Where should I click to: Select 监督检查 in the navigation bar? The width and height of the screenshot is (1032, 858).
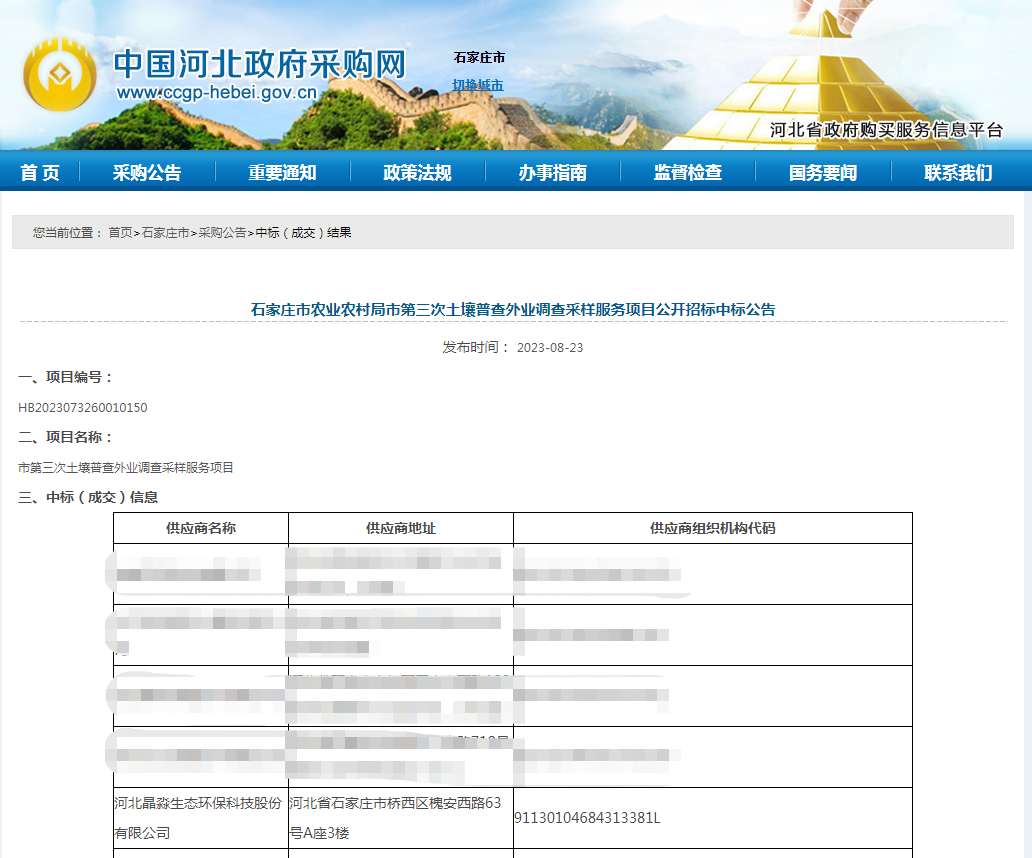688,172
